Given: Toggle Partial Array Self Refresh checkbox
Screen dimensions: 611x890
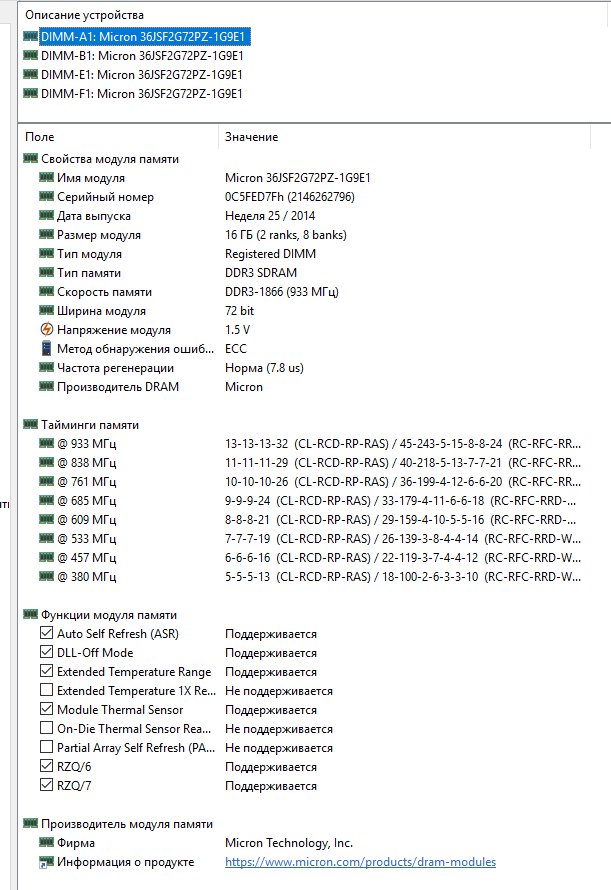Looking at the screenshot, I should pos(47,747).
